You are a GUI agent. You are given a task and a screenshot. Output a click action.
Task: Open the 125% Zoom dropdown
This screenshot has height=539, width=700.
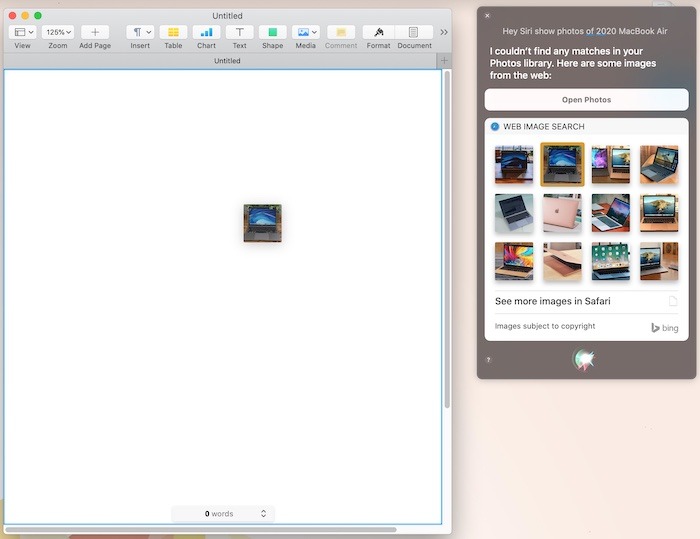[58, 32]
